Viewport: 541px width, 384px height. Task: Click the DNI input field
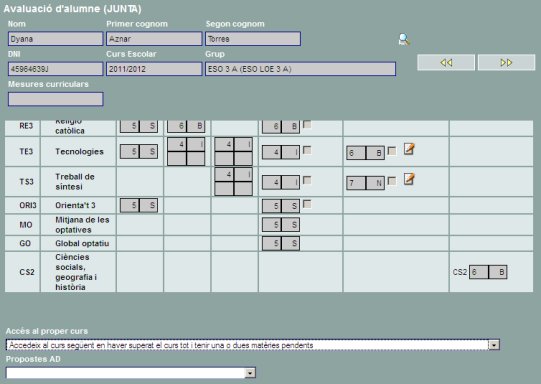click(56, 69)
